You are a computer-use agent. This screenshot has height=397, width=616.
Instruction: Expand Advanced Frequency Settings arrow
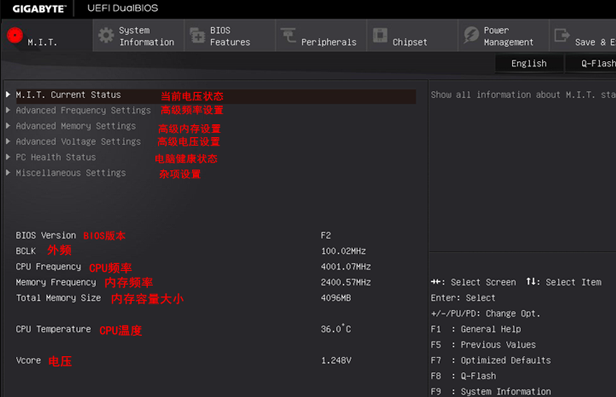point(8,110)
